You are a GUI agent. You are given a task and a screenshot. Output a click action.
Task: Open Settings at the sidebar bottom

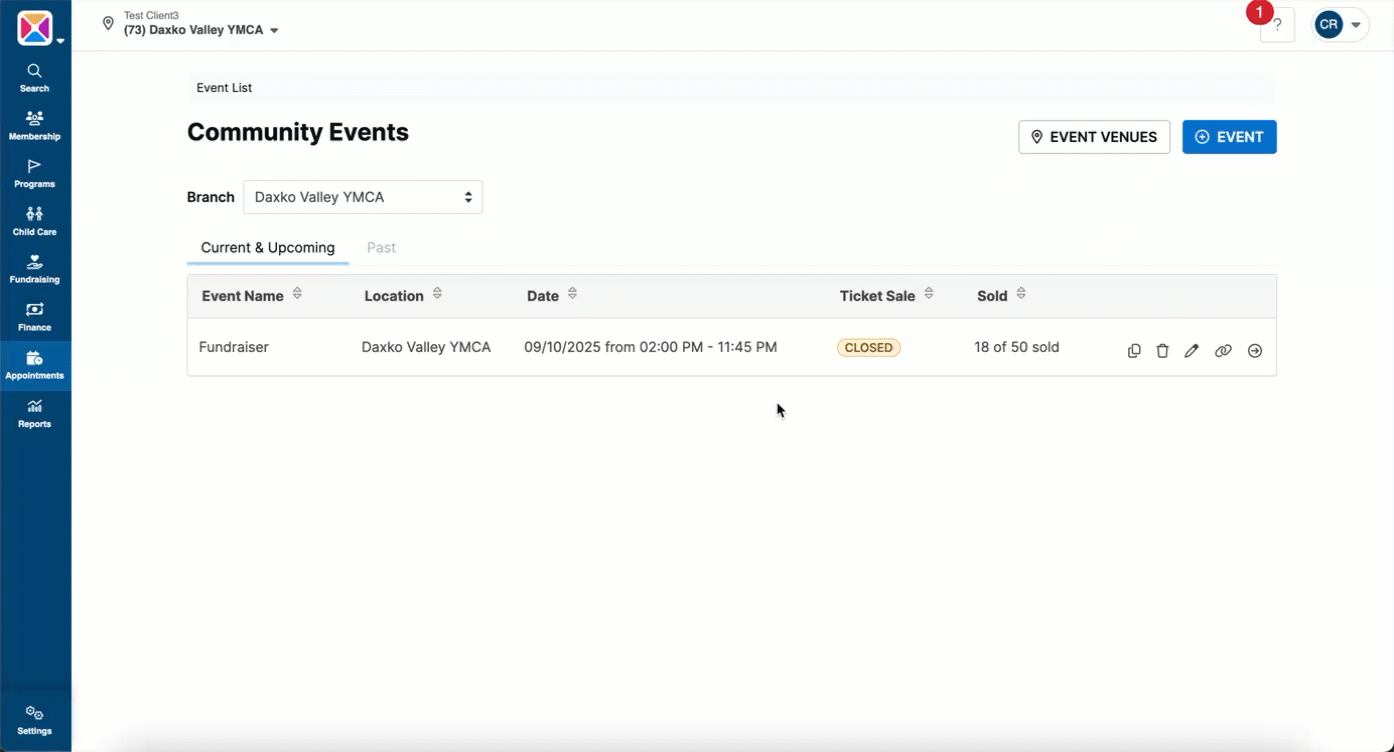click(x=34, y=720)
